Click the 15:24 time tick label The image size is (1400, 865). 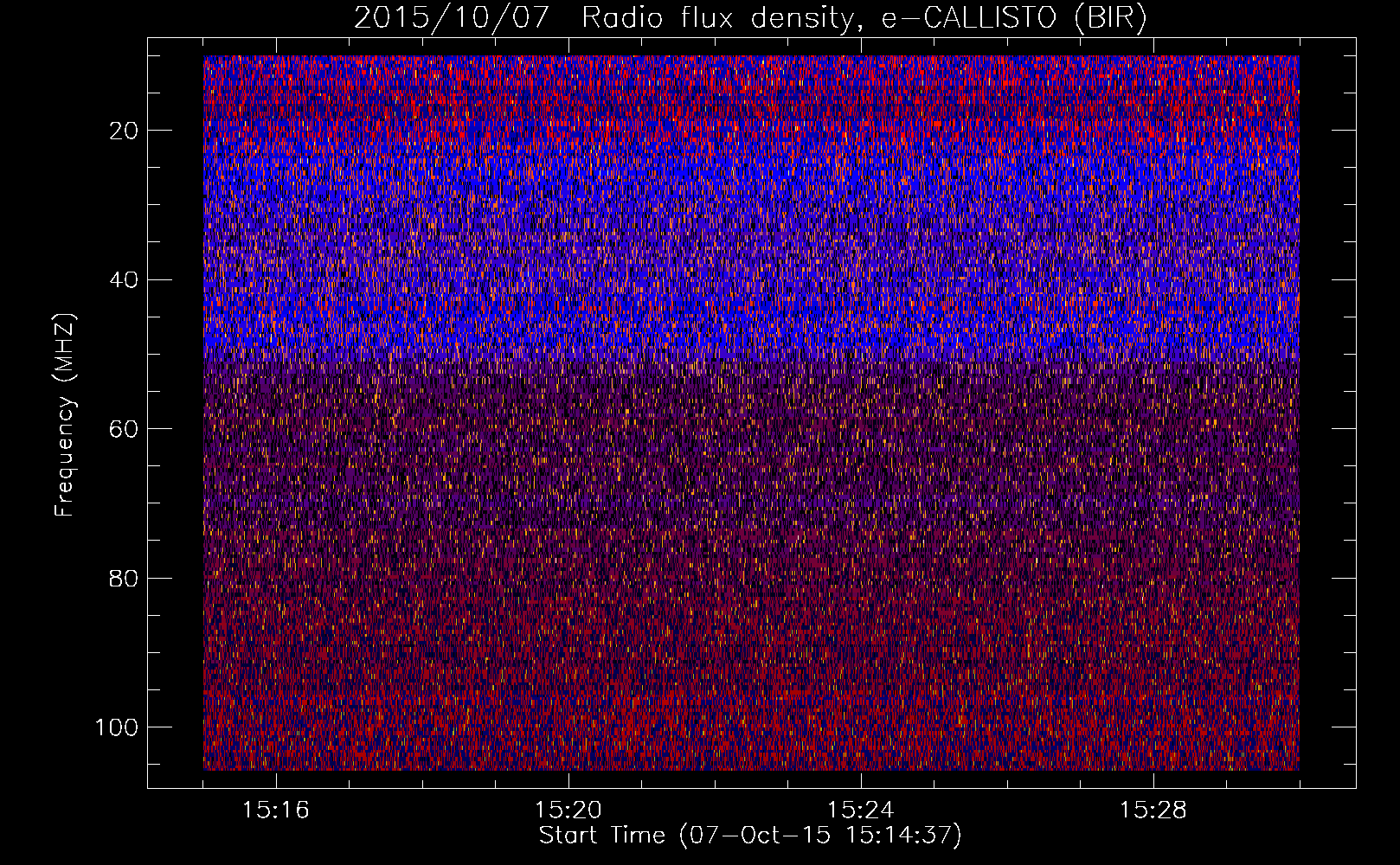(861, 811)
